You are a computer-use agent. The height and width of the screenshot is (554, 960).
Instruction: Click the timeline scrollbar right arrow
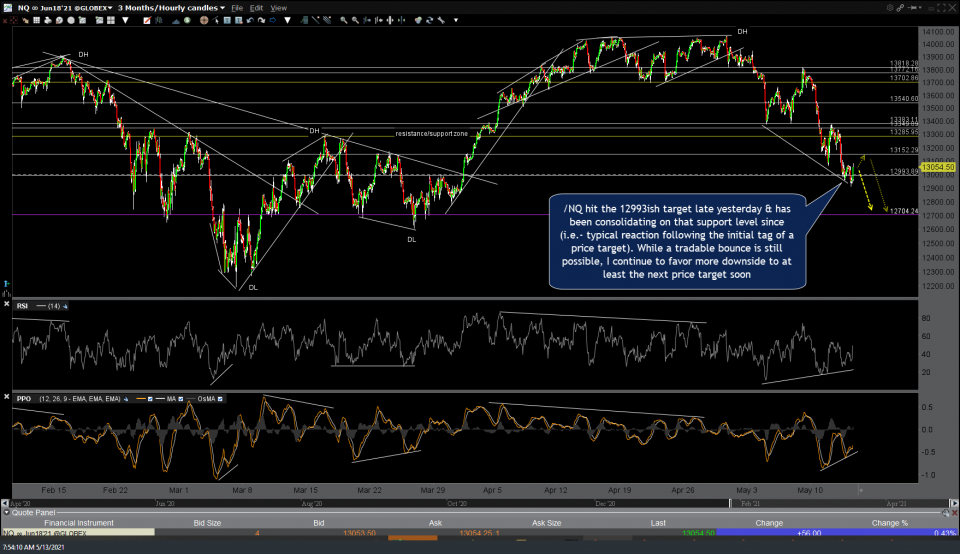click(x=954, y=503)
